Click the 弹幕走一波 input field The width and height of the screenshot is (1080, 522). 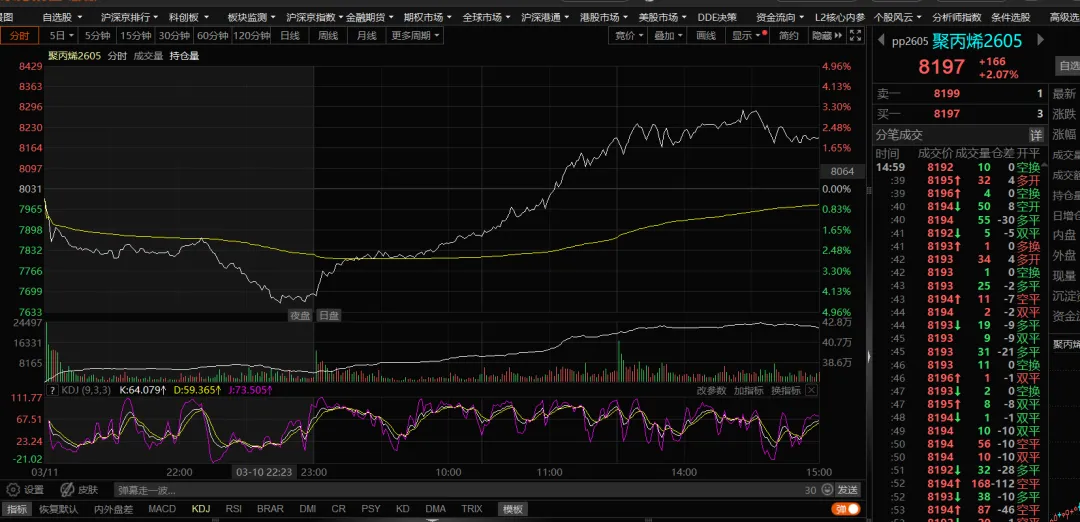coord(456,490)
